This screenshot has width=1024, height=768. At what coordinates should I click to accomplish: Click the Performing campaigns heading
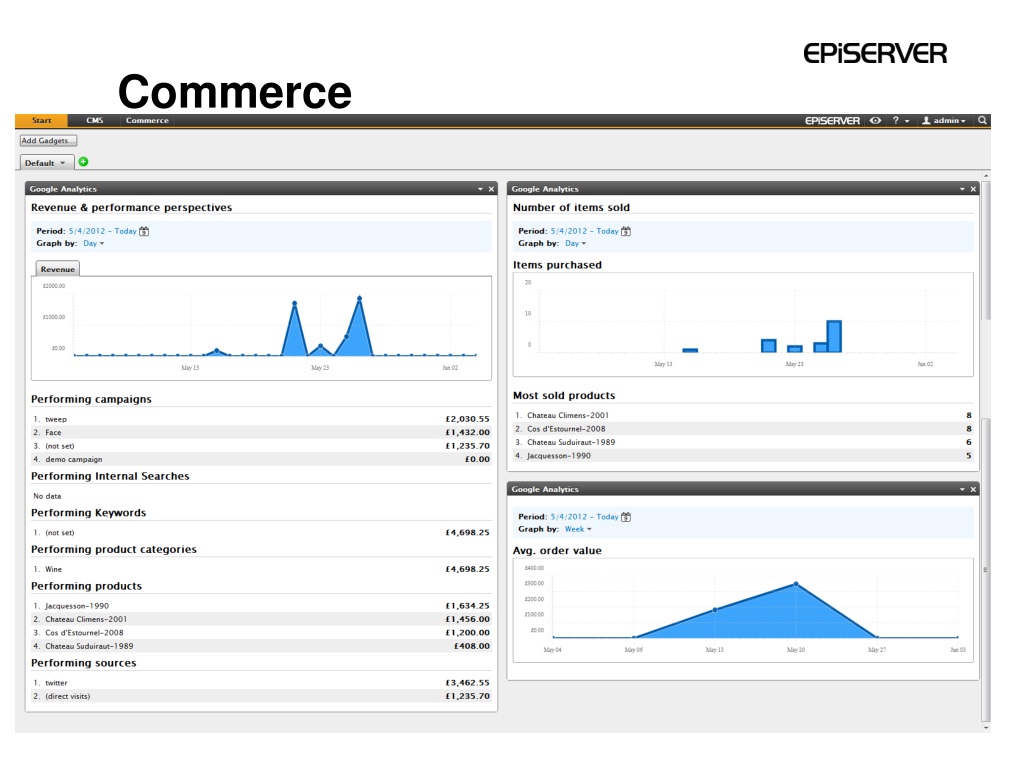coord(91,400)
